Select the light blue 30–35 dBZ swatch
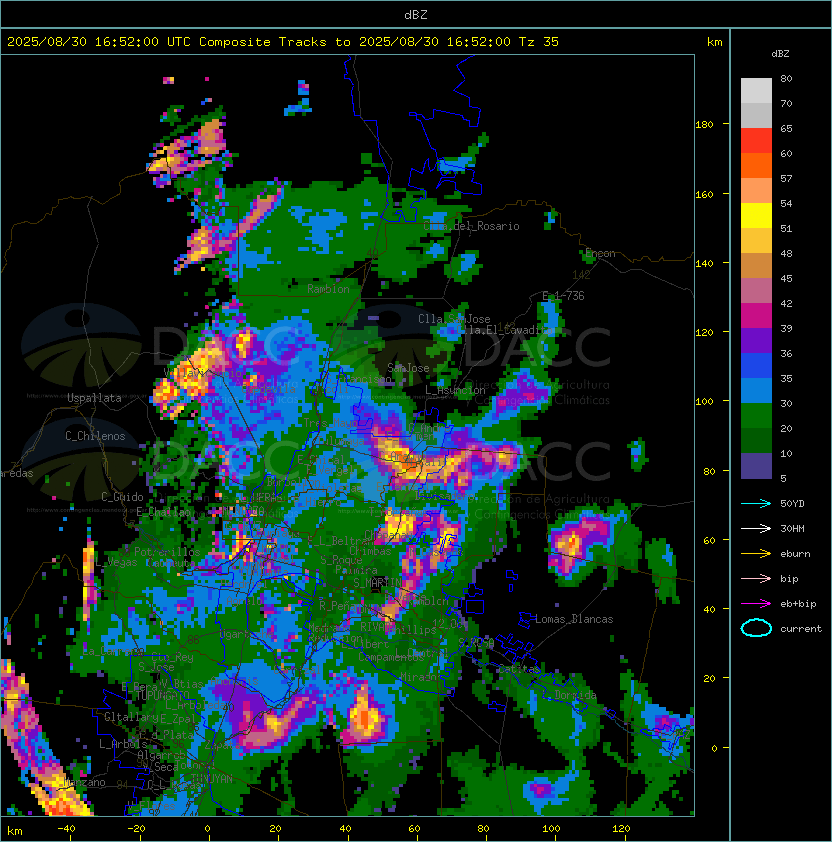 [756, 390]
